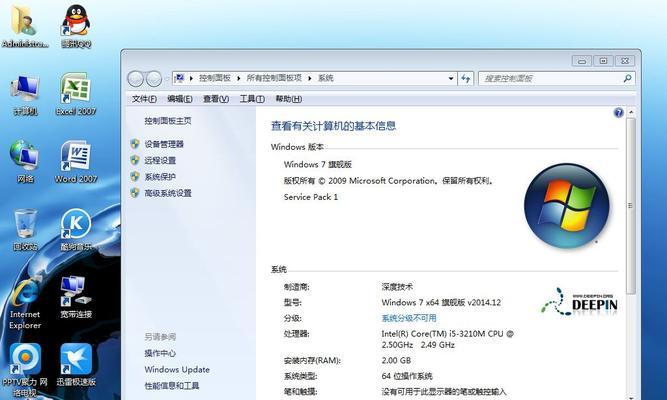Click the shield icon beside 远程设置

tap(135, 160)
